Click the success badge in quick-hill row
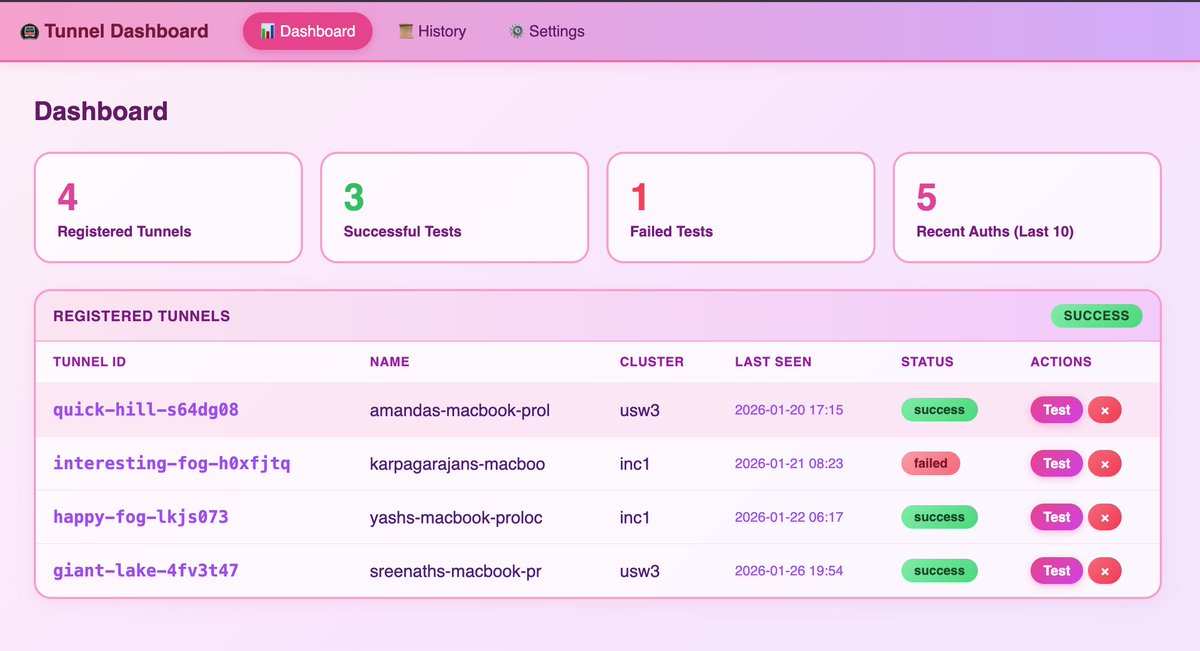The width and height of the screenshot is (1200, 651). [939, 410]
